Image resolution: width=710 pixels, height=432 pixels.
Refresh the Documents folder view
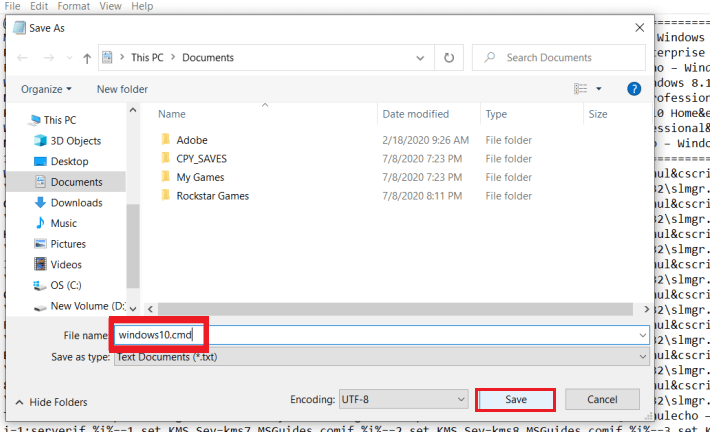pos(449,58)
